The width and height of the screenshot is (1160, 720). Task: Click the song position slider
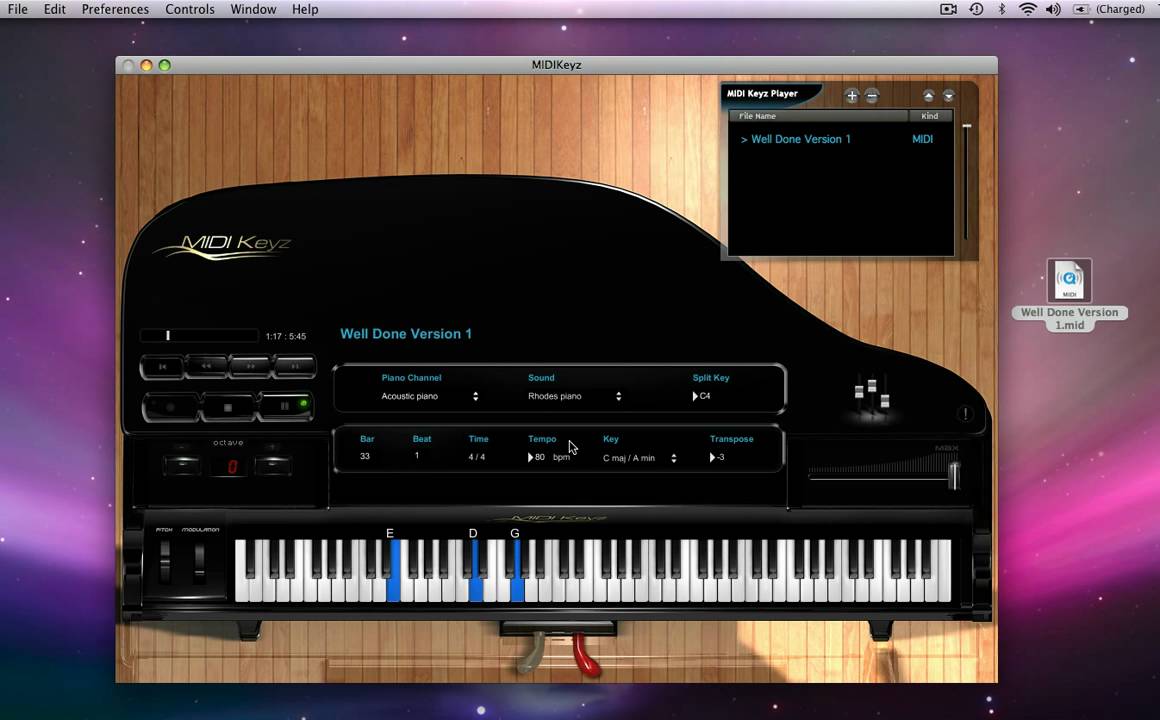pyautogui.click(x=199, y=336)
